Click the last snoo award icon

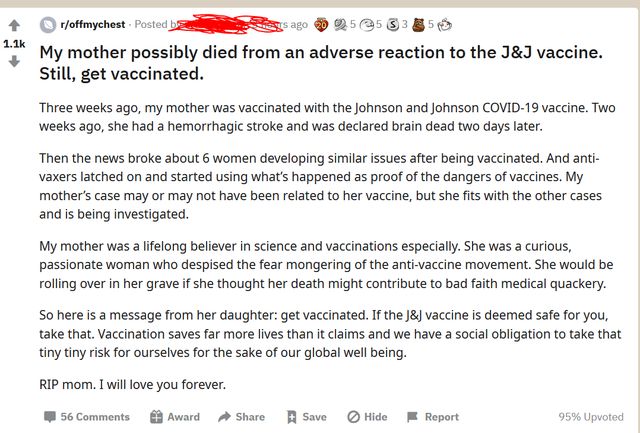pyautogui.click(x=444, y=25)
